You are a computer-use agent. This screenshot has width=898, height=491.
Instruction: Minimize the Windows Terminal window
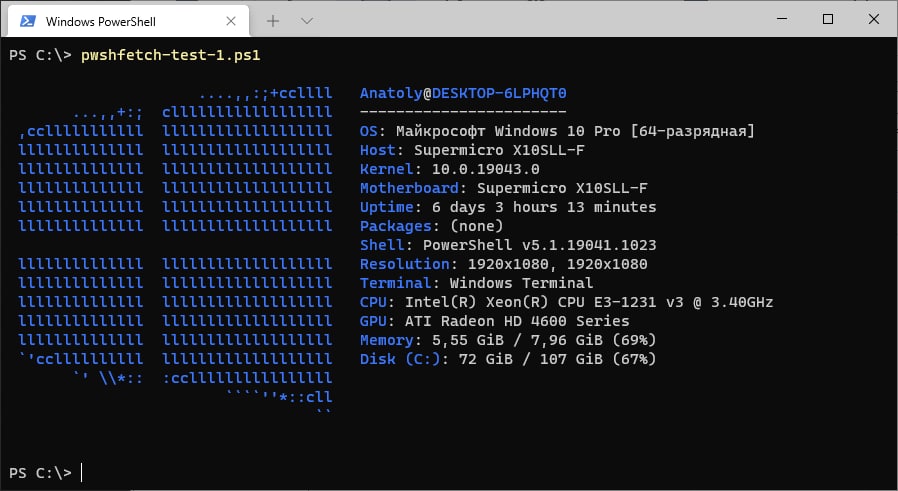click(x=782, y=19)
